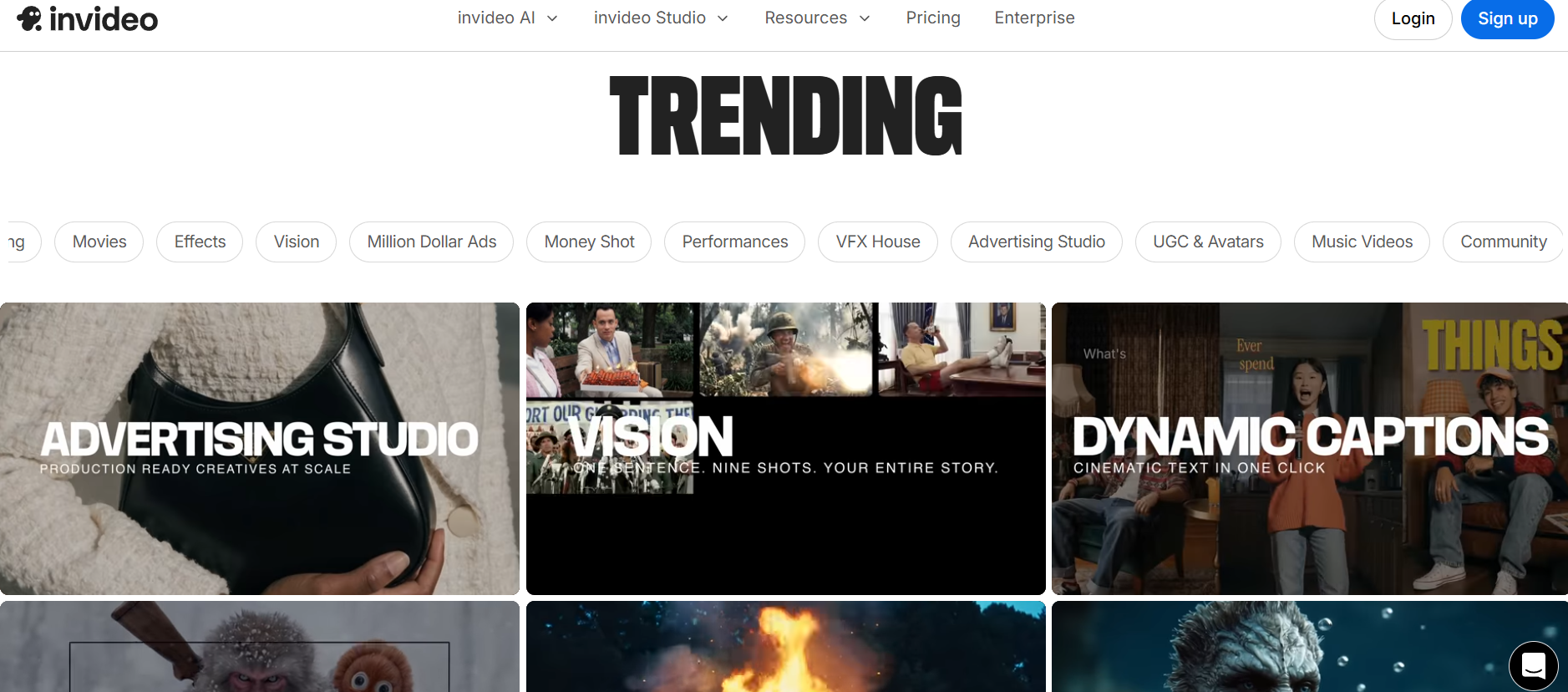Viewport: 1568px width, 692px height.
Task: Select the Movies category chip
Action: 99,242
